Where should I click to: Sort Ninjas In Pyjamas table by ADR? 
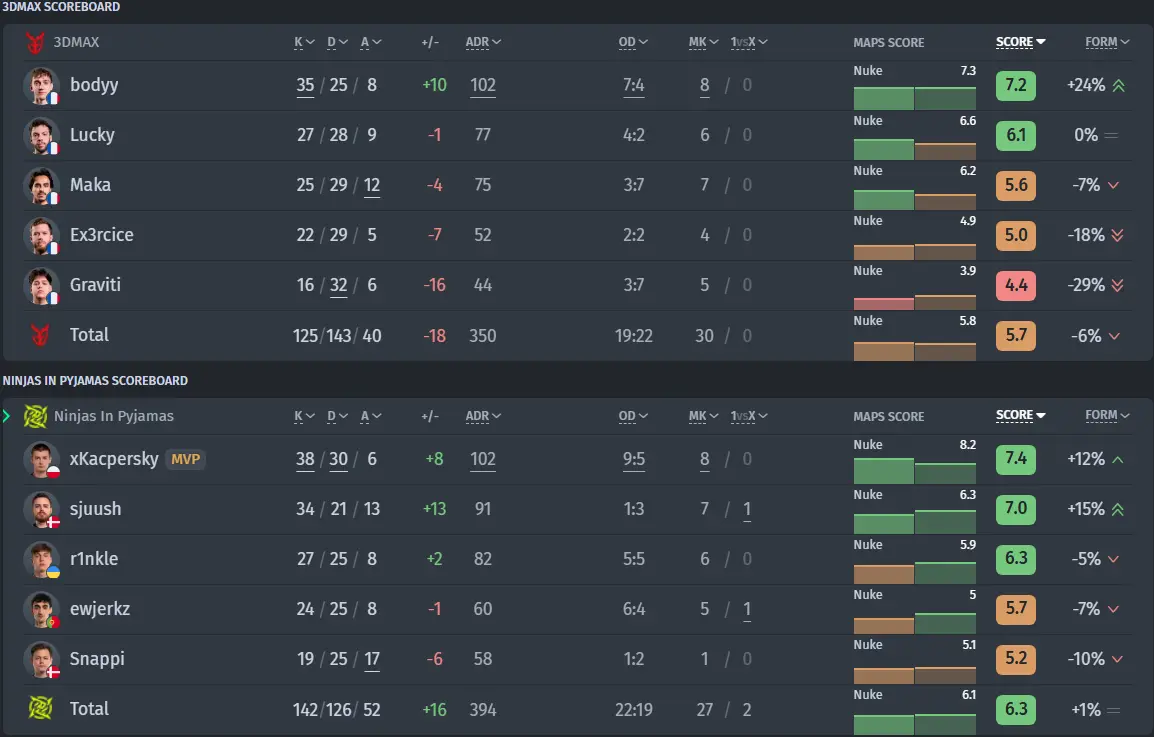(x=483, y=416)
